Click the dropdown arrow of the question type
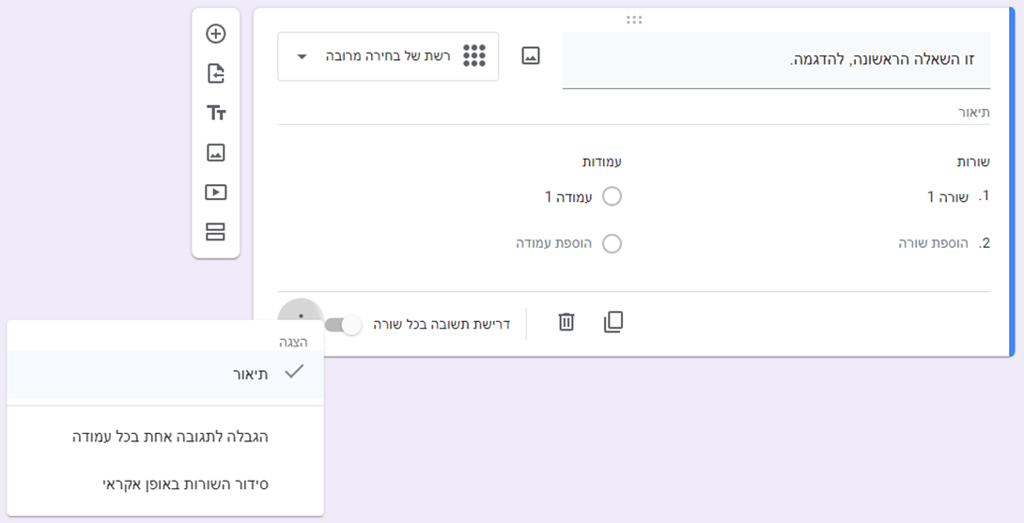Screen dimensions: 1024x523 302,57
